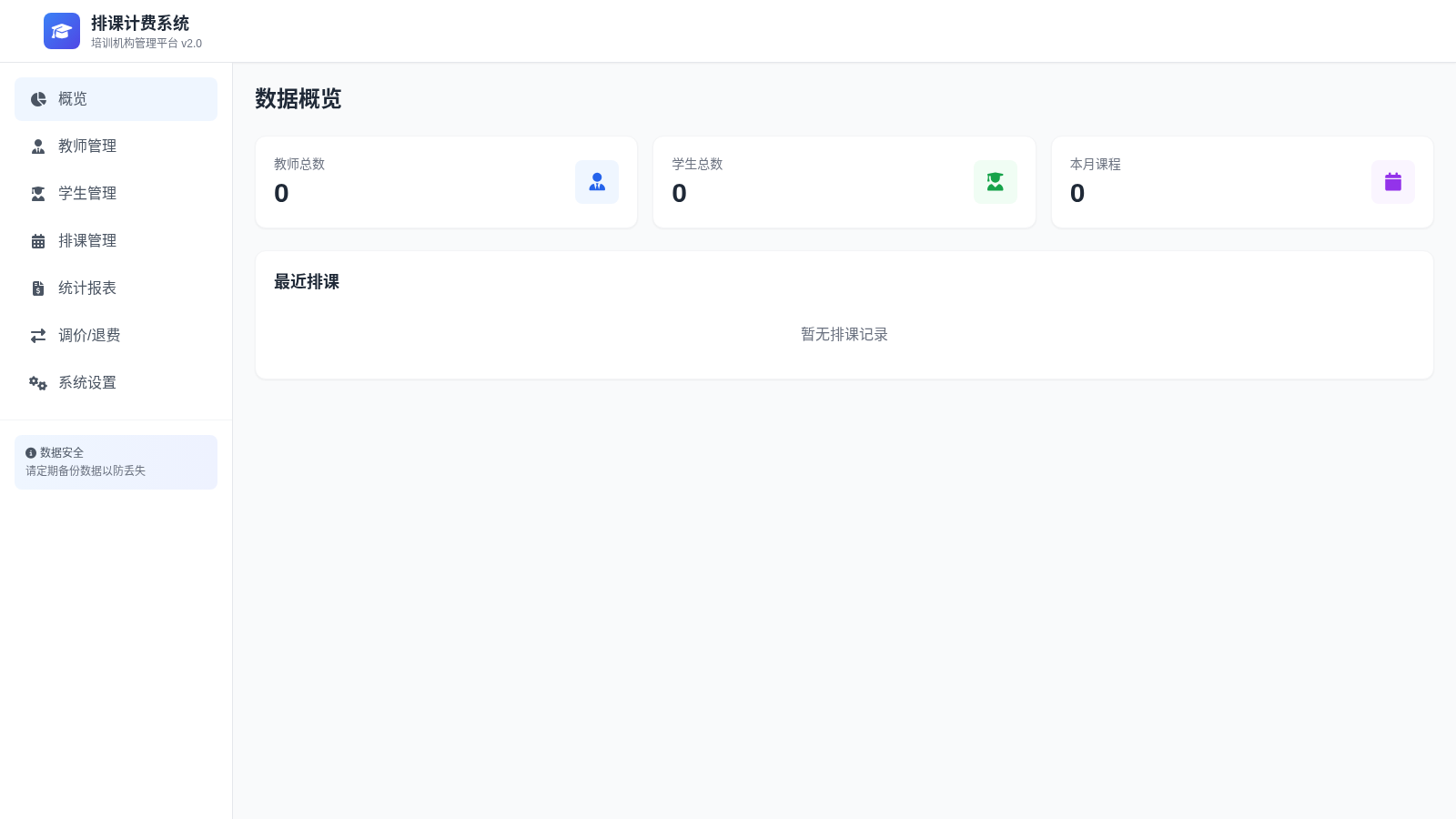Click the invoice icon beside 统计报表
1456x819 pixels.
(38, 288)
